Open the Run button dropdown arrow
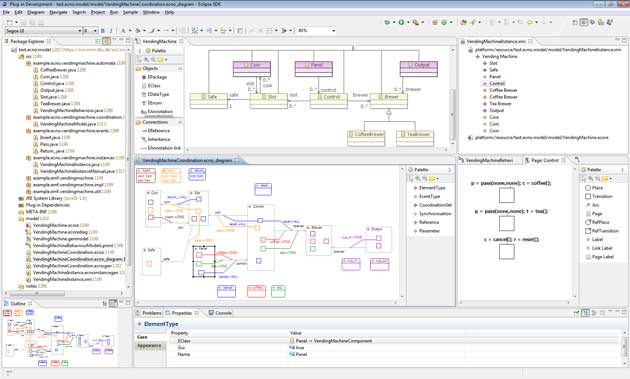The height and width of the screenshot is (379, 630). point(408,23)
